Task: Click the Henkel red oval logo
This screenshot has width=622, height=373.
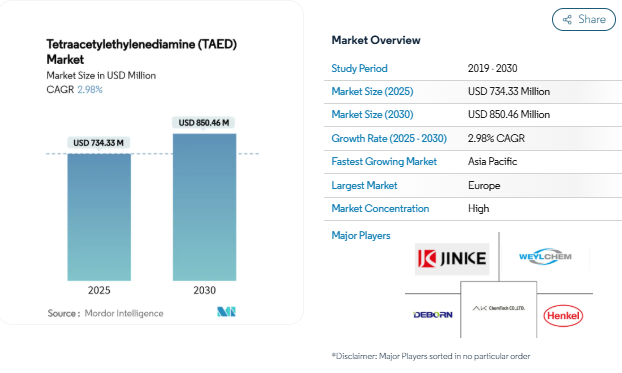Action: coord(563,315)
